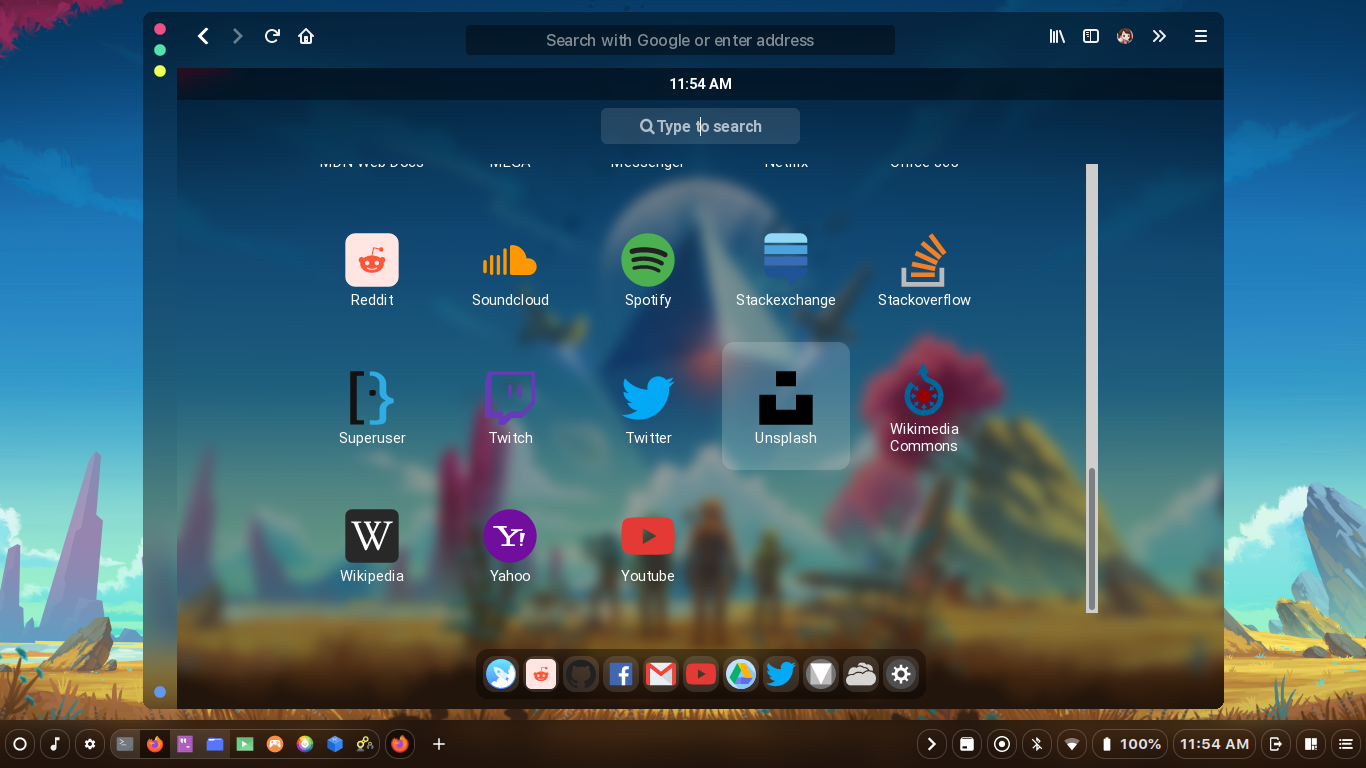Open the app list menu at taskbar's far right
The image size is (1366, 768).
coord(1345,744)
